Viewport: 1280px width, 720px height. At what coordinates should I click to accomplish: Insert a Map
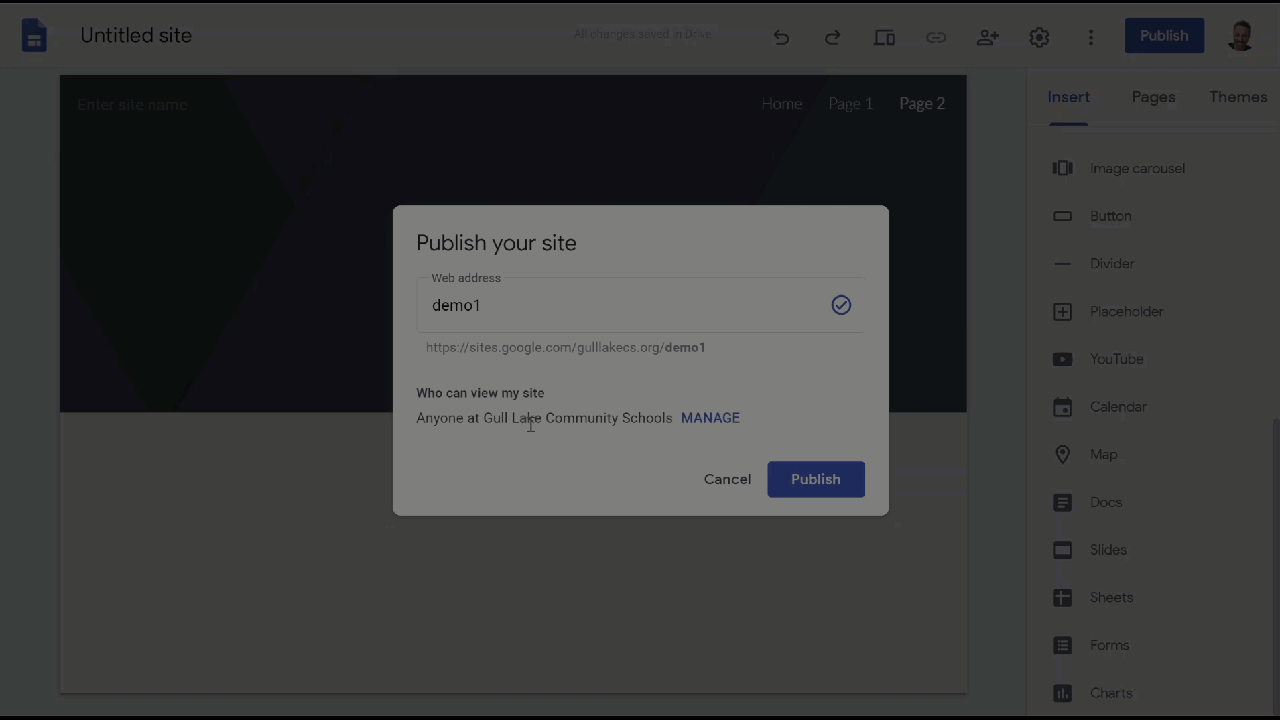click(1084, 454)
